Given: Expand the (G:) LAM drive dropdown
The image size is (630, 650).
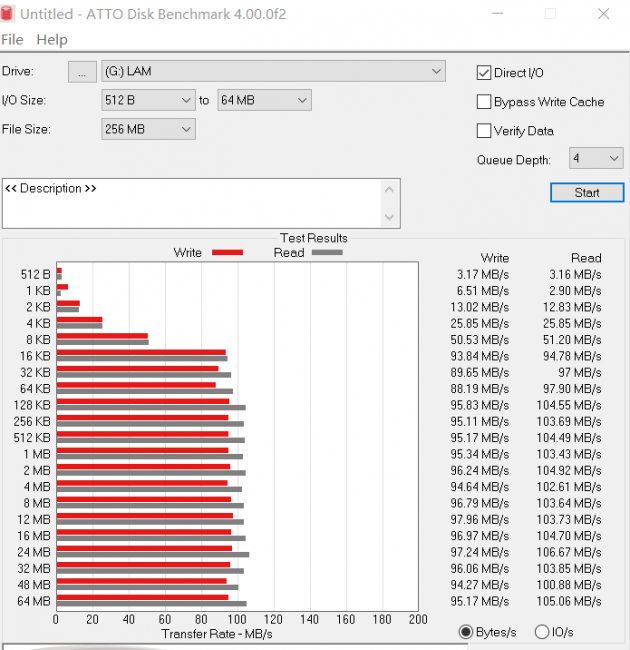Looking at the screenshot, I should (273, 71).
